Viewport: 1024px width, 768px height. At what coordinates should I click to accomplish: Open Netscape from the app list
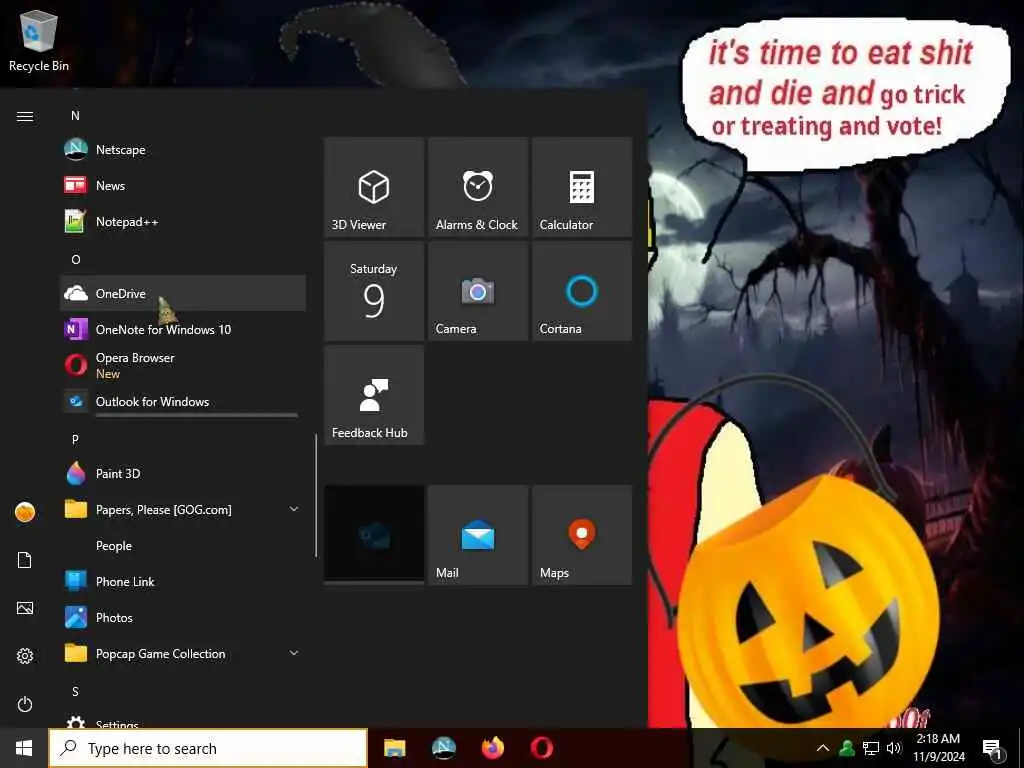pos(182,150)
